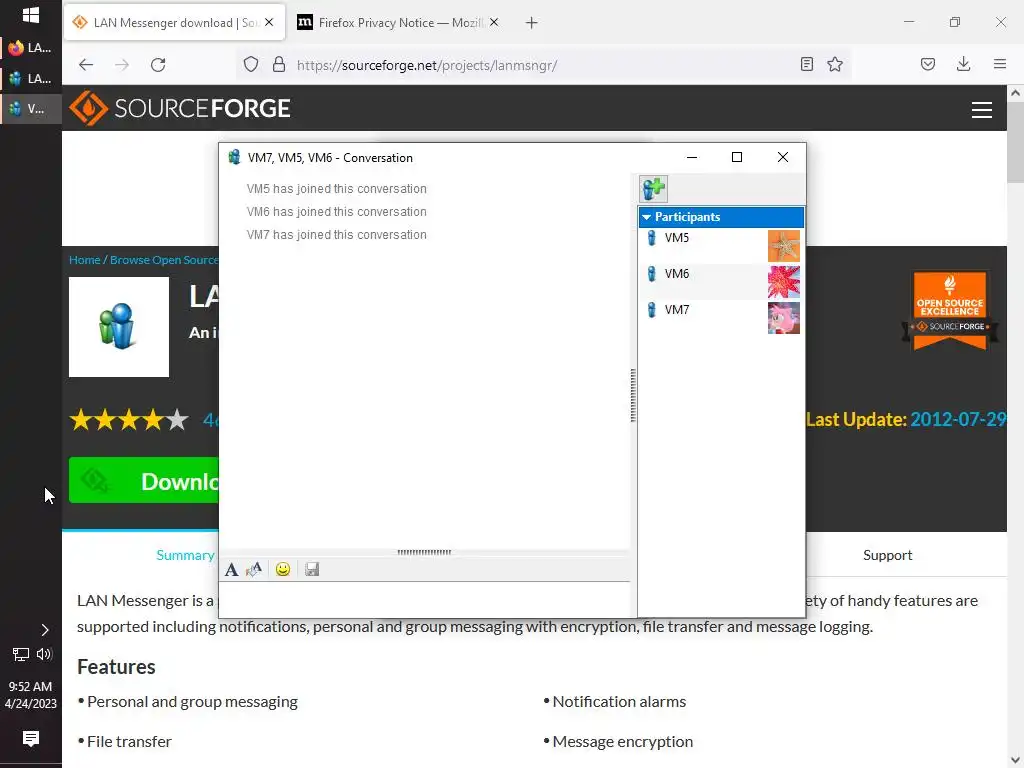1024x768 pixels.
Task: Open LAN Messenger main window taskbar item
Action: pyautogui.click(x=31, y=79)
